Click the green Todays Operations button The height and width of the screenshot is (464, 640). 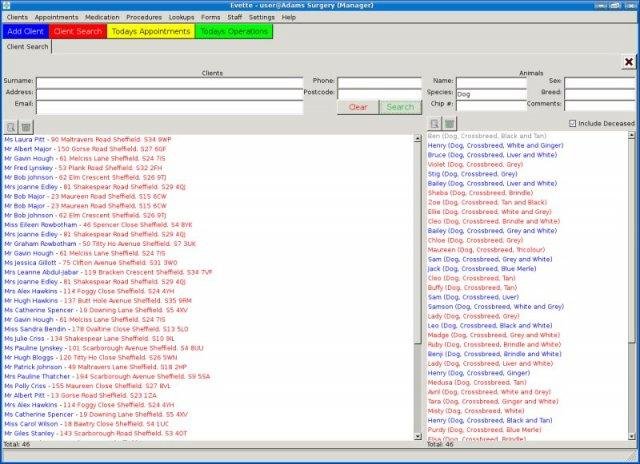click(234, 31)
